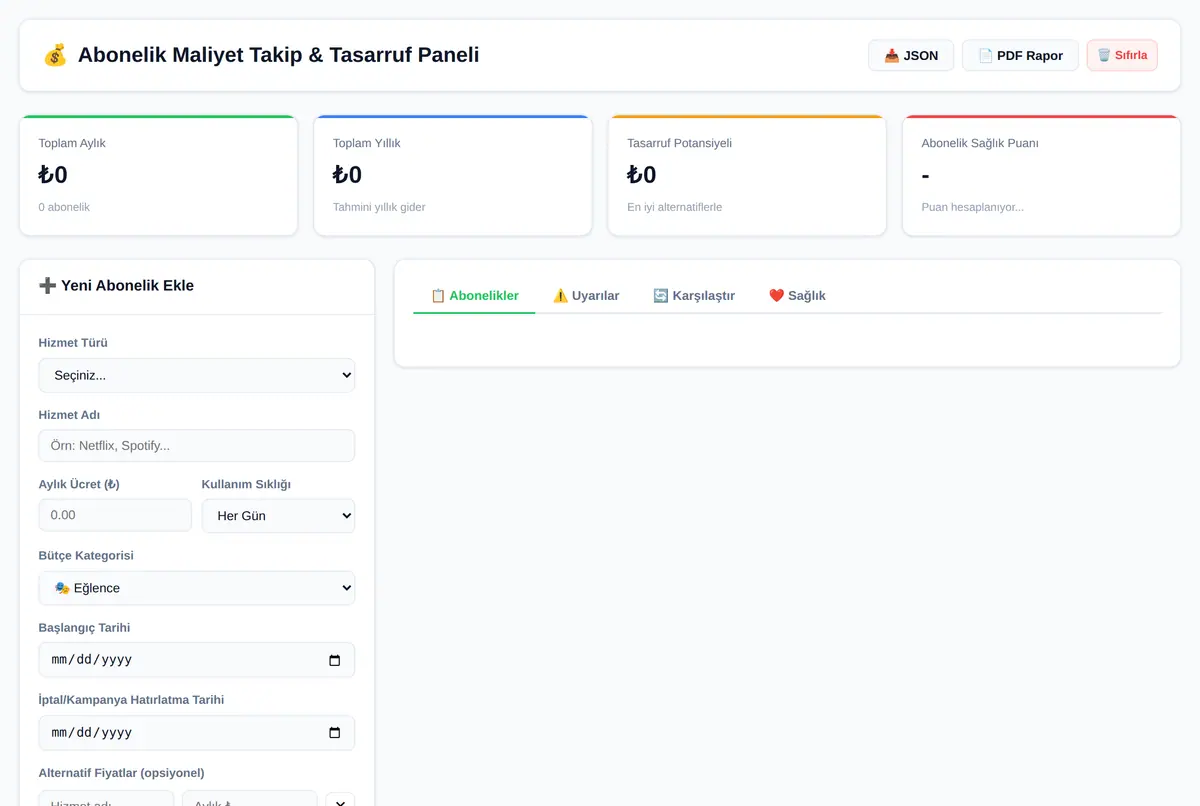Select the 'Tahmini yıllık gider' text
This screenshot has height=806, width=1200.
tap(379, 207)
